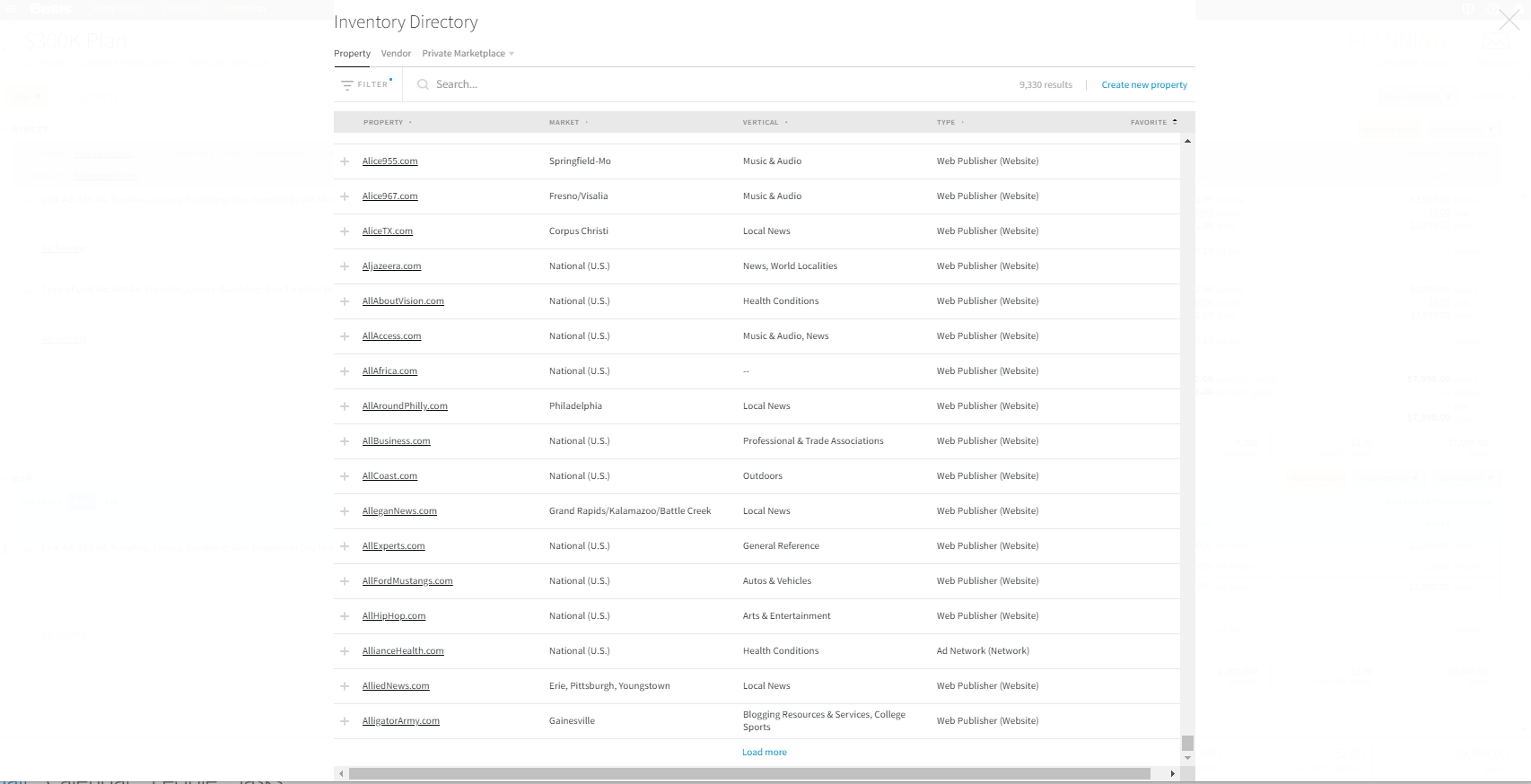The image size is (1531, 784).
Task: Click the vertical scrollbar thumb
Action: click(1187, 743)
